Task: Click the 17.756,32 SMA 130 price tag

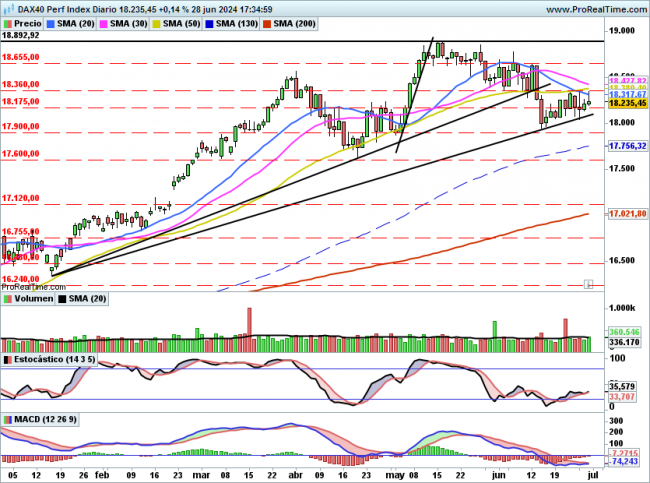Action: coord(628,146)
